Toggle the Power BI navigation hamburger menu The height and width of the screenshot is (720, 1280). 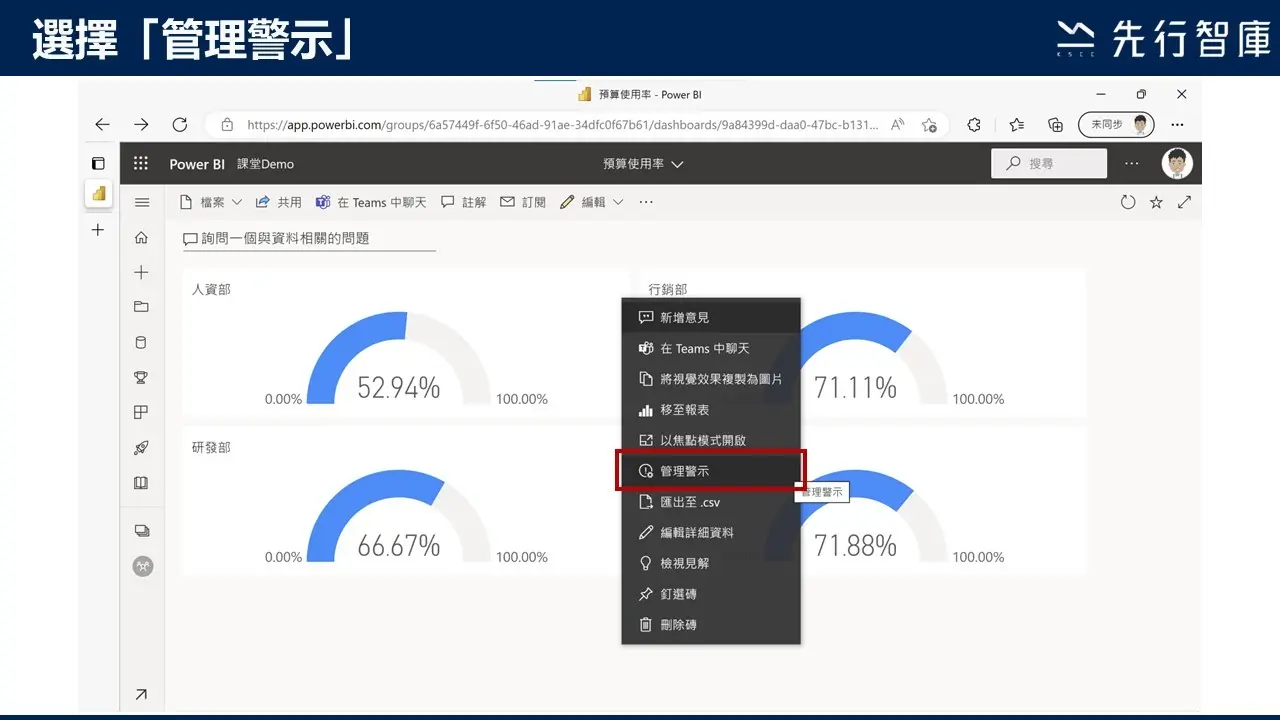tap(142, 202)
